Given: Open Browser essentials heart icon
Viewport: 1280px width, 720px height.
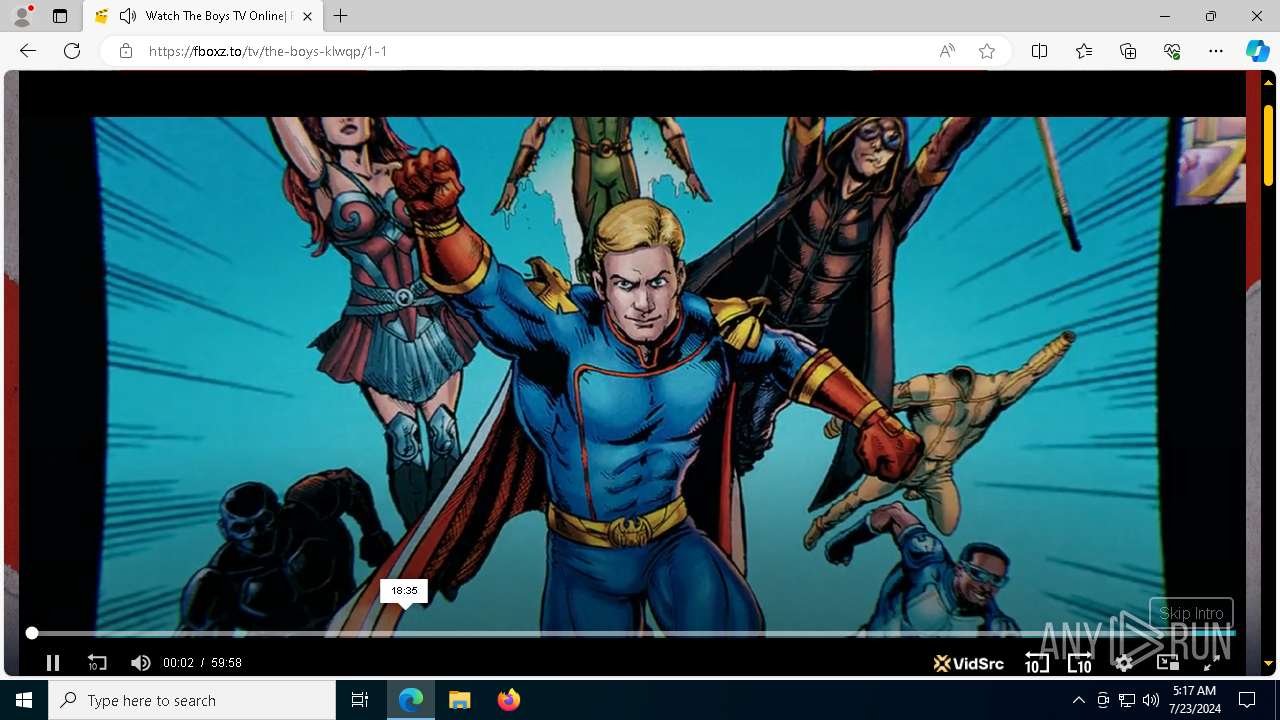Looking at the screenshot, I should (1172, 51).
